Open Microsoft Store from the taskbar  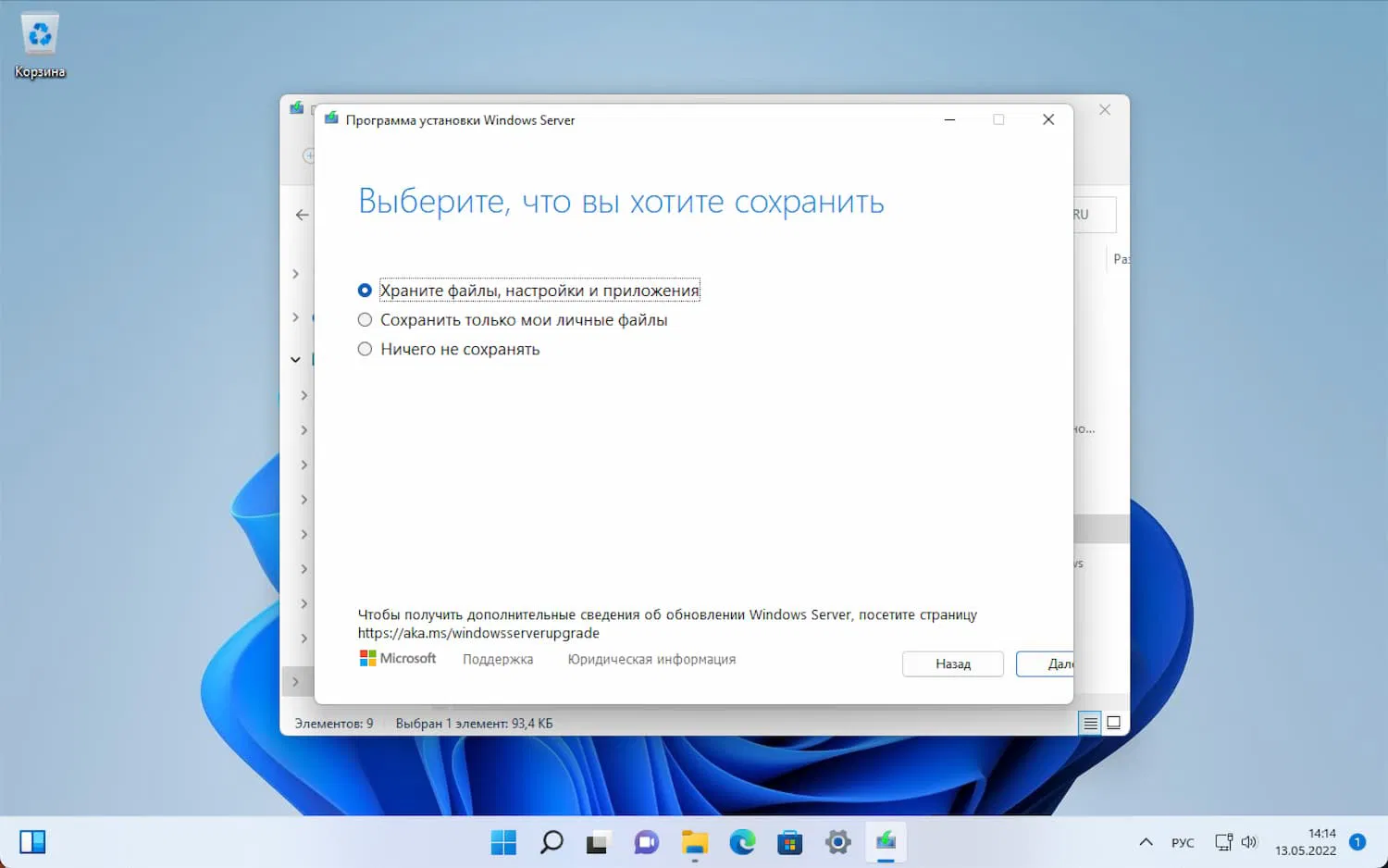pos(790,842)
